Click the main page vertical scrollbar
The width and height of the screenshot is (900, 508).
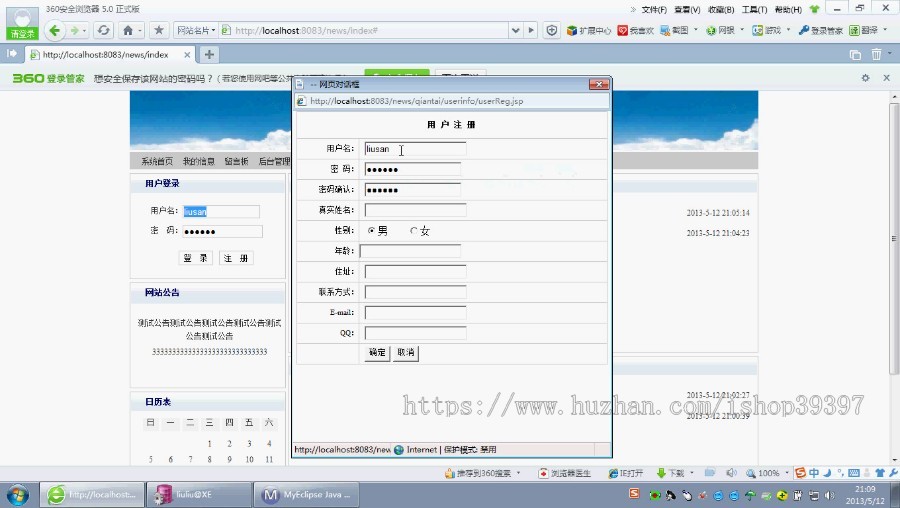click(894, 238)
